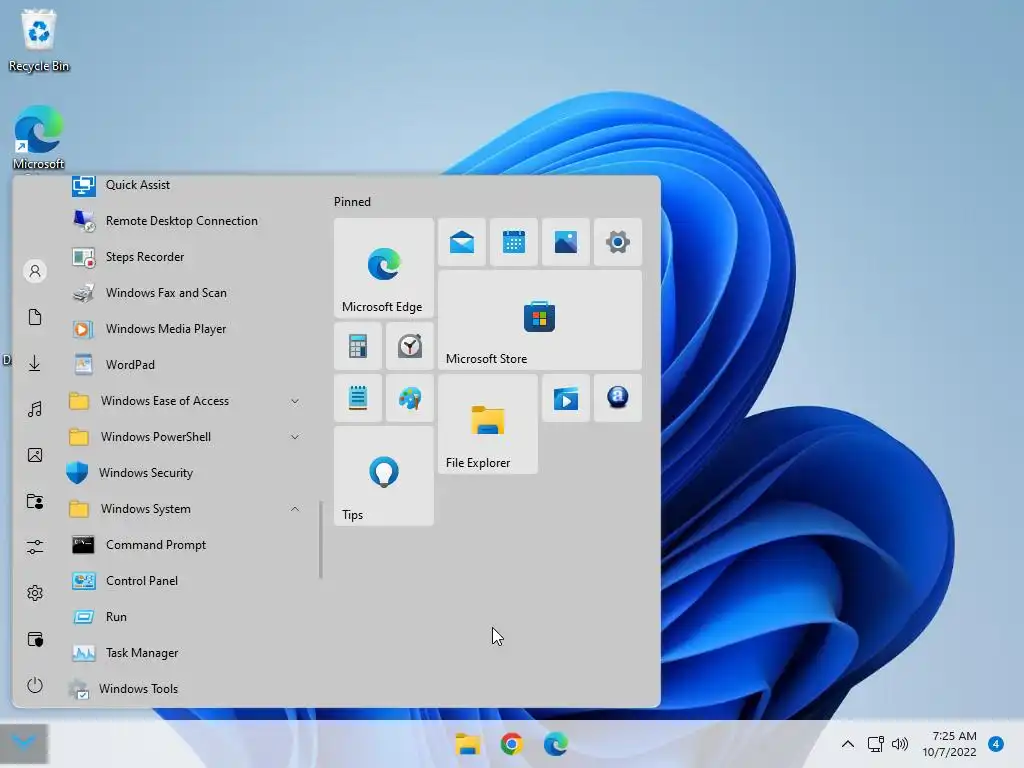Screen dimensions: 1024x768
Task: Select the Recycle Bin desktop icon
Action: [x=39, y=40]
